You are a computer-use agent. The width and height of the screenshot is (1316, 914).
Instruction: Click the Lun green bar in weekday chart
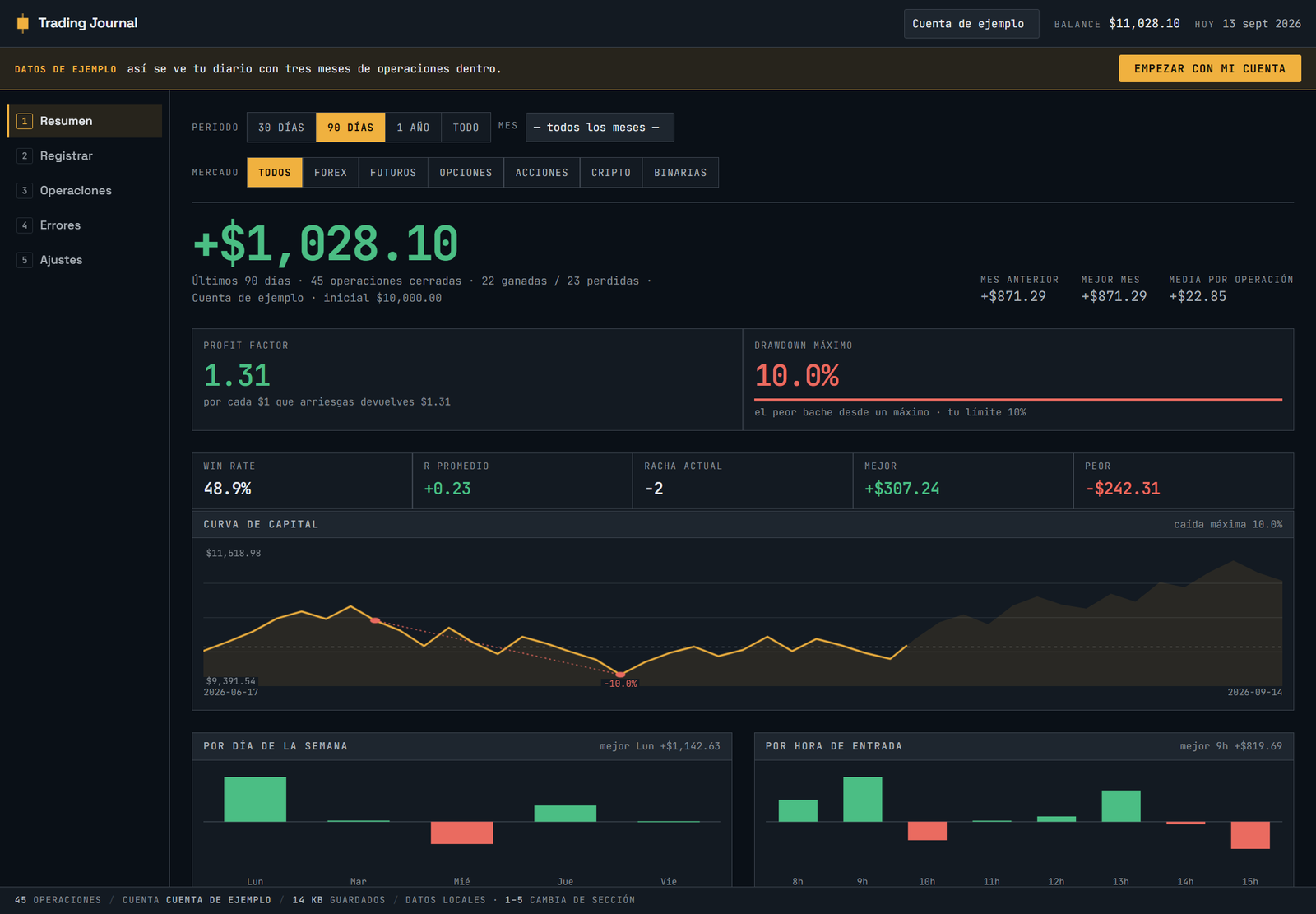tap(255, 799)
